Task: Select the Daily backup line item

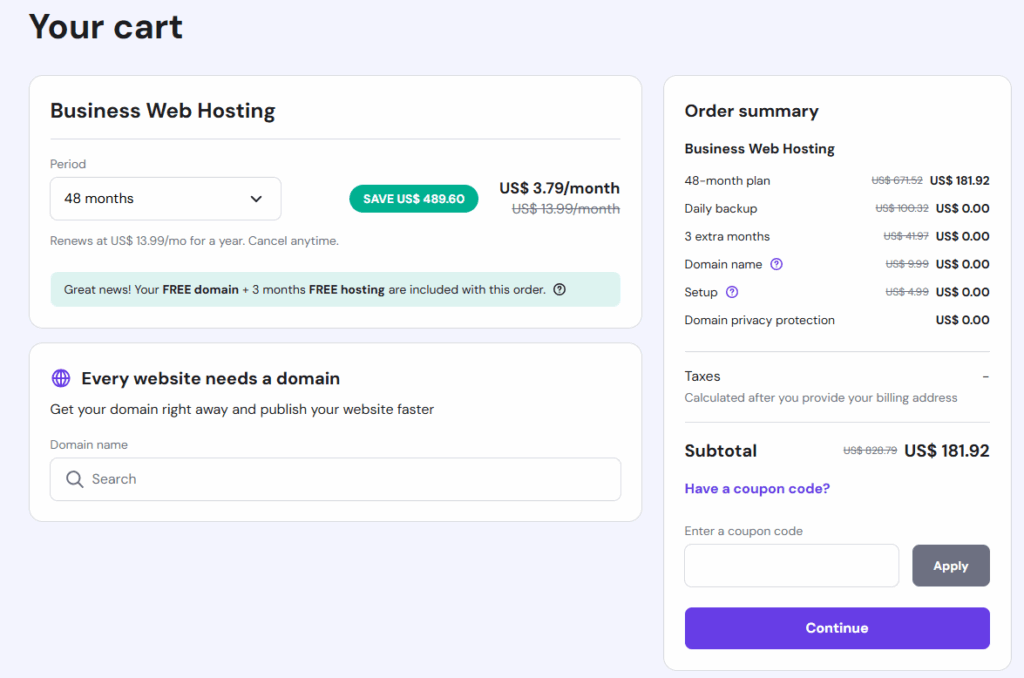Action: pyautogui.click(x=719, y=208)
